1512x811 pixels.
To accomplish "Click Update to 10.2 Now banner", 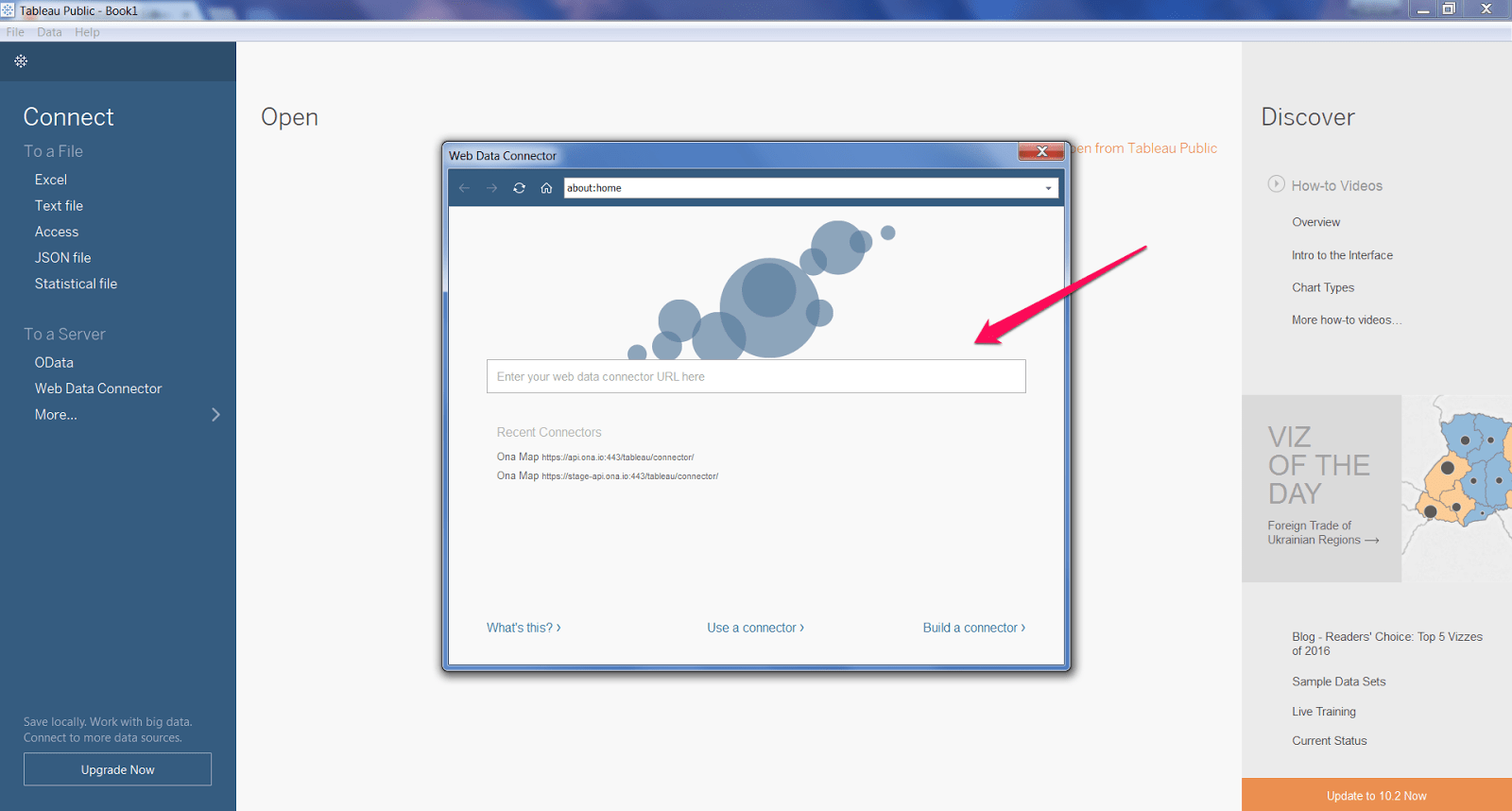I will 1377,795.
